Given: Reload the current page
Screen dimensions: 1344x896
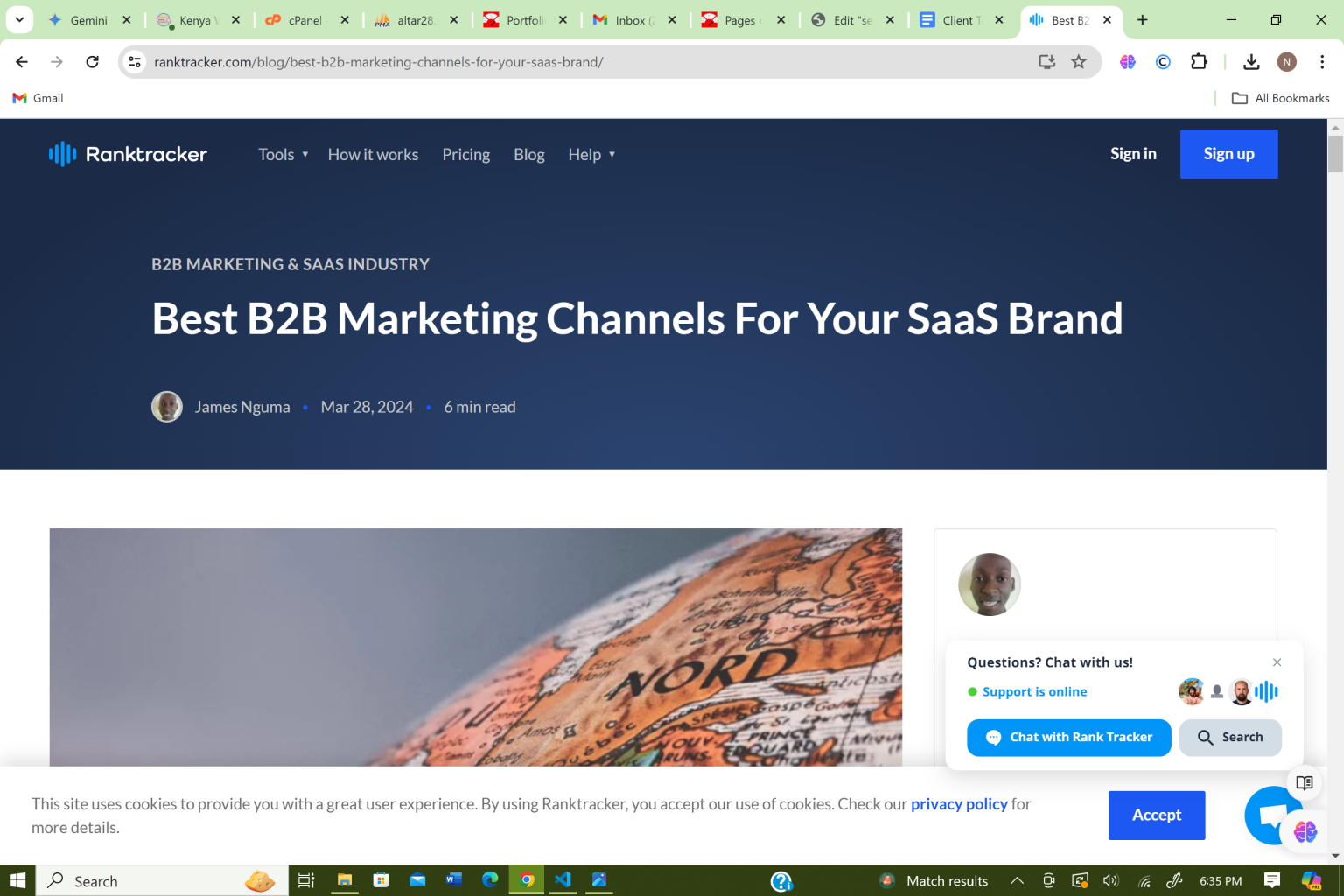Looking at the screenshot, I should 92,61.
